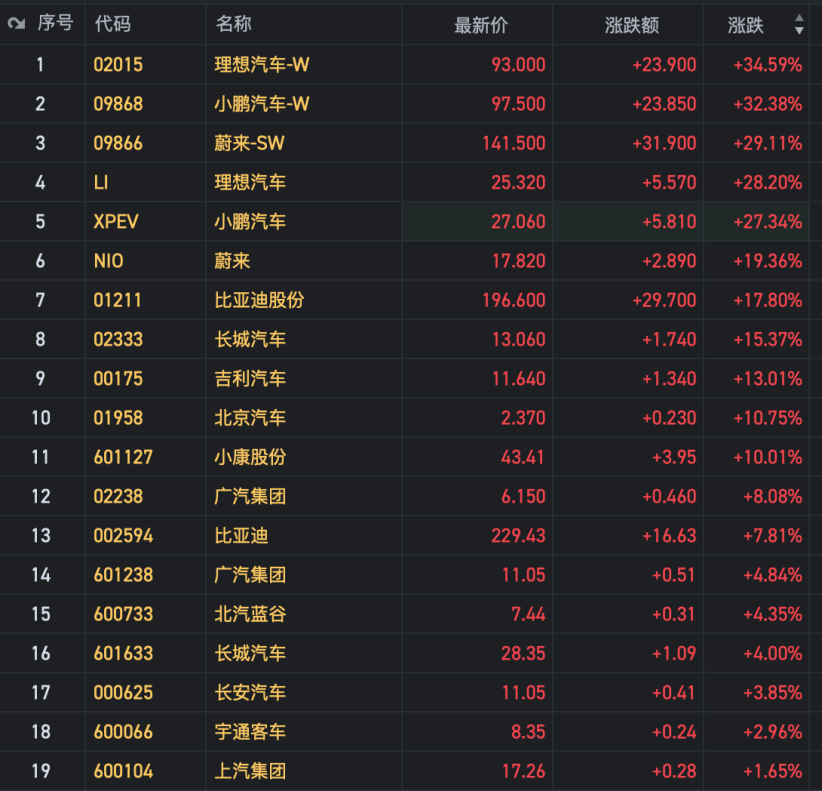Click 宇通客车 stock name

click(250, 732)
